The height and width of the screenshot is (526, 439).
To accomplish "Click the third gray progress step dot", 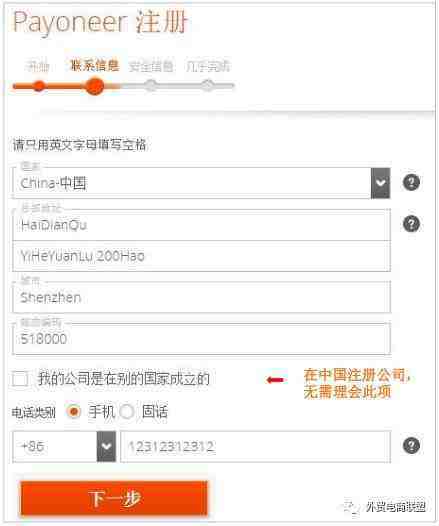I will (x=151, y=86).
